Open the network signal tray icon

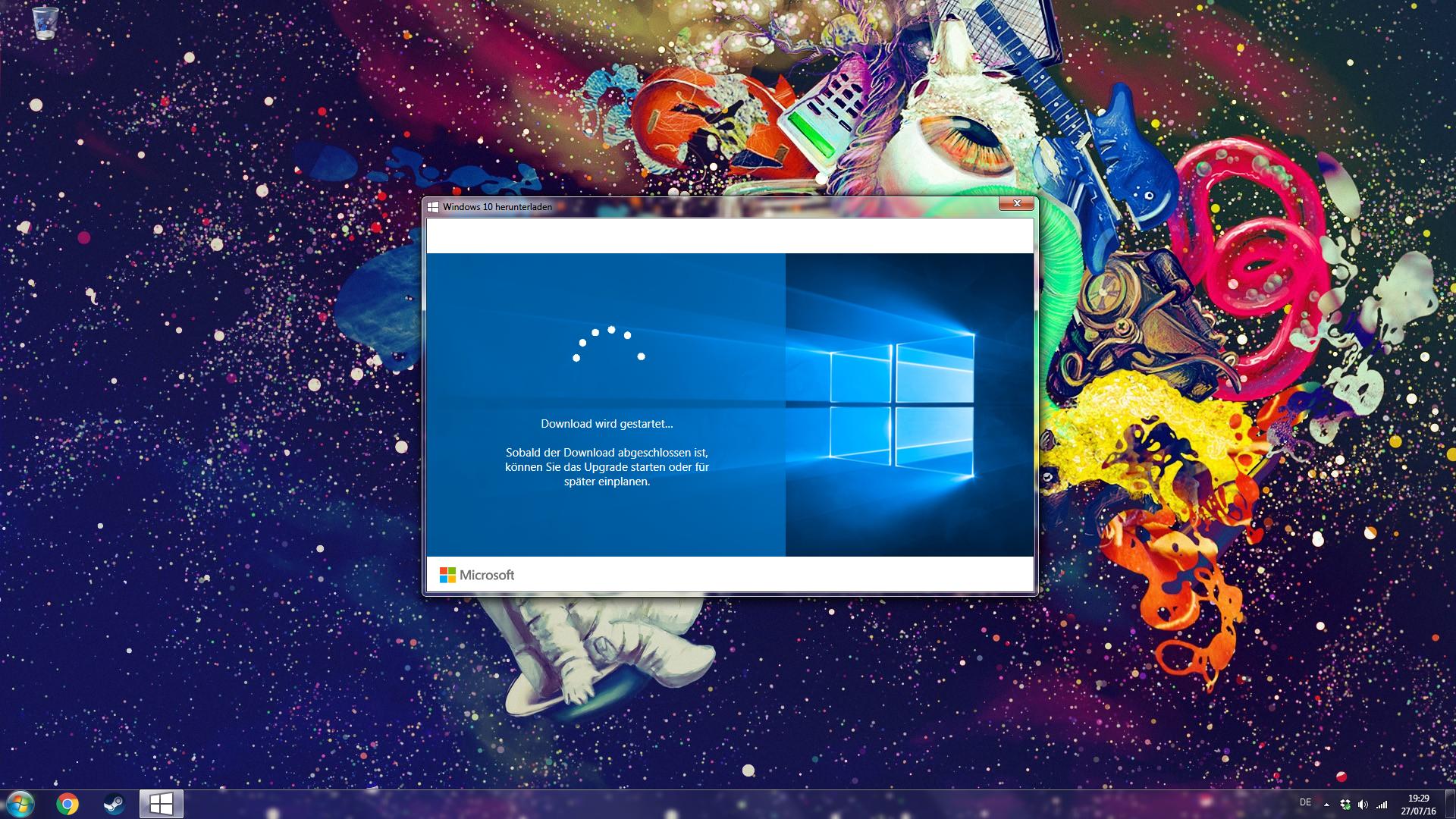coord(1382,805)
